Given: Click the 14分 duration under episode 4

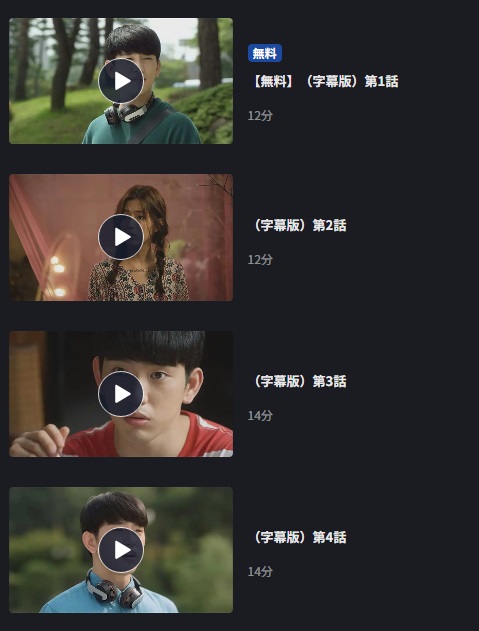Looking at the screenshot, I should coord(260,571).
